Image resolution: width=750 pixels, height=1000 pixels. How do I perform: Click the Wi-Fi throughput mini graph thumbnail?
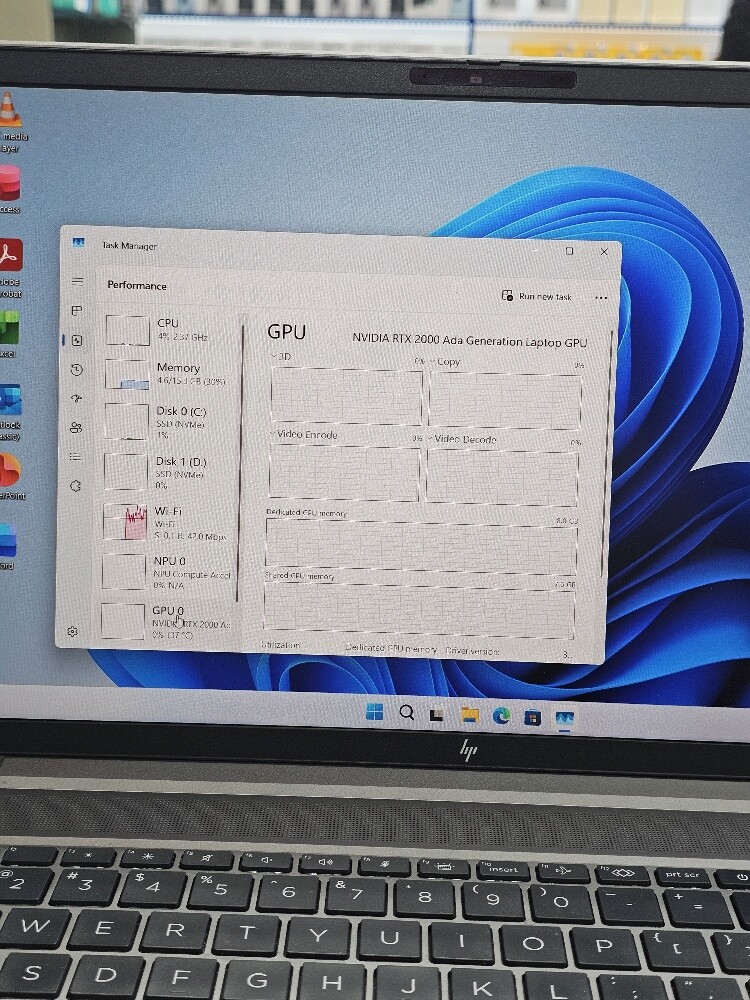pos(125,522)
